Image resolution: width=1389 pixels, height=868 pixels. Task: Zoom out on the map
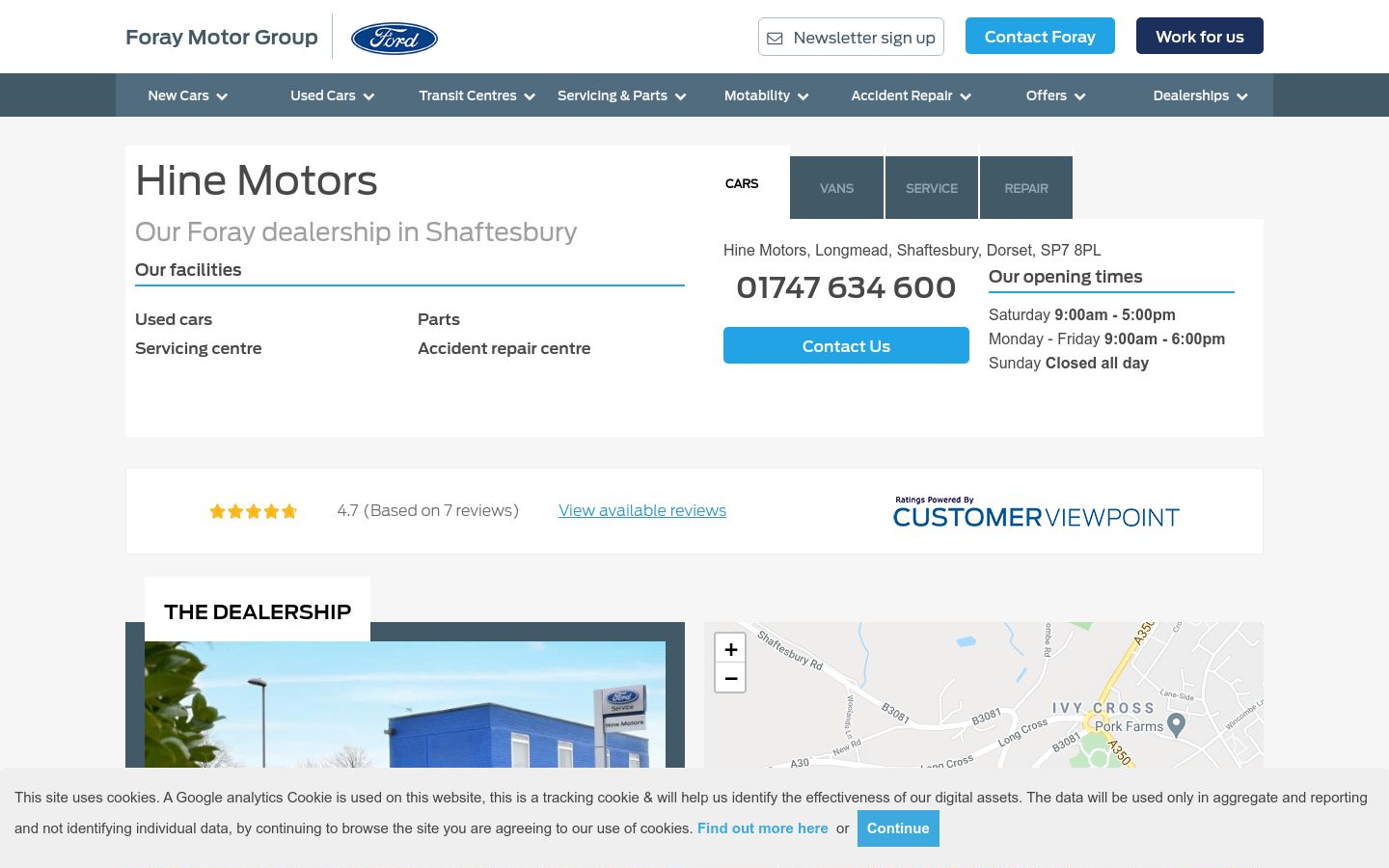(730, 678)
